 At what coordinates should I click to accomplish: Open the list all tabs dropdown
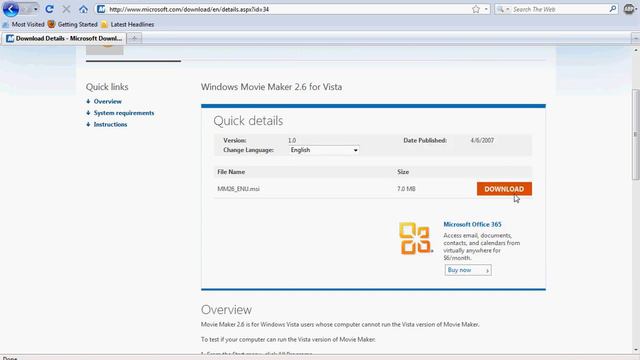coord(635,38)
